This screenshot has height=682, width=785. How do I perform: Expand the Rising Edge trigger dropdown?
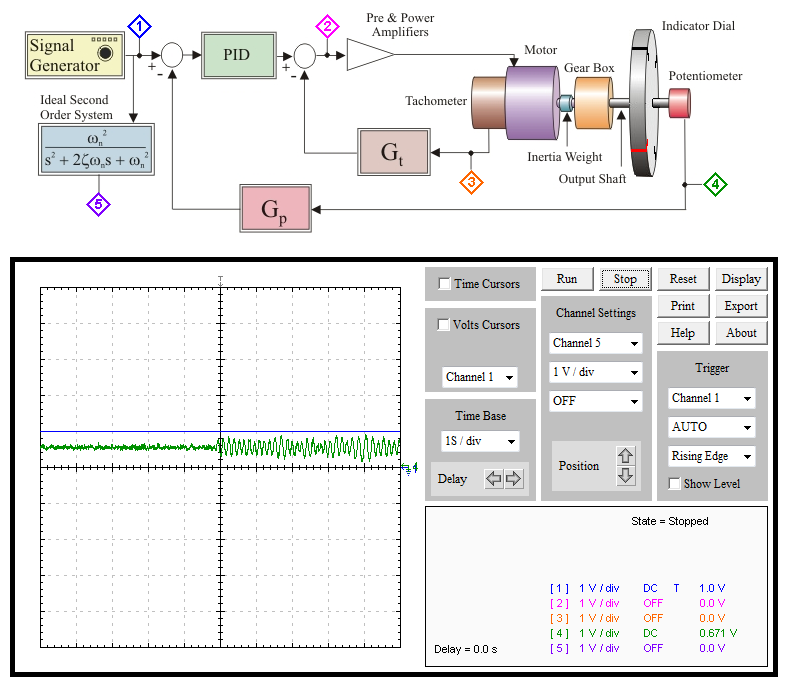(711, 456)
